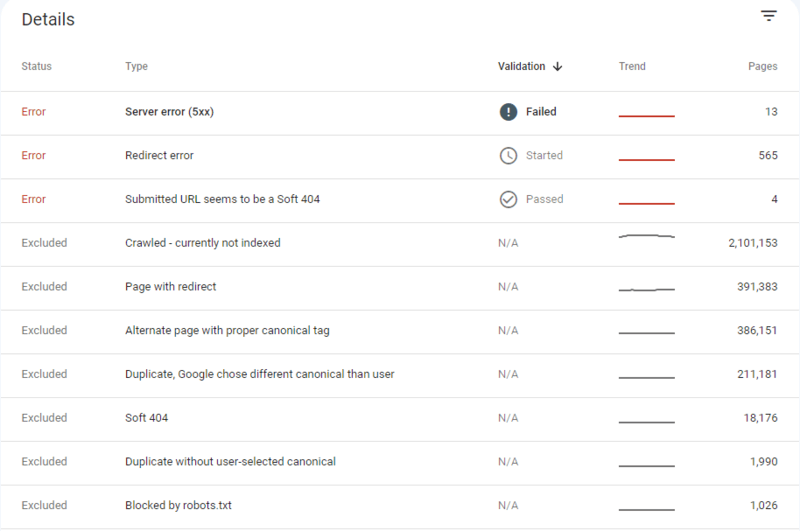
Task: Click the Type column header
Action: [136, 67]
